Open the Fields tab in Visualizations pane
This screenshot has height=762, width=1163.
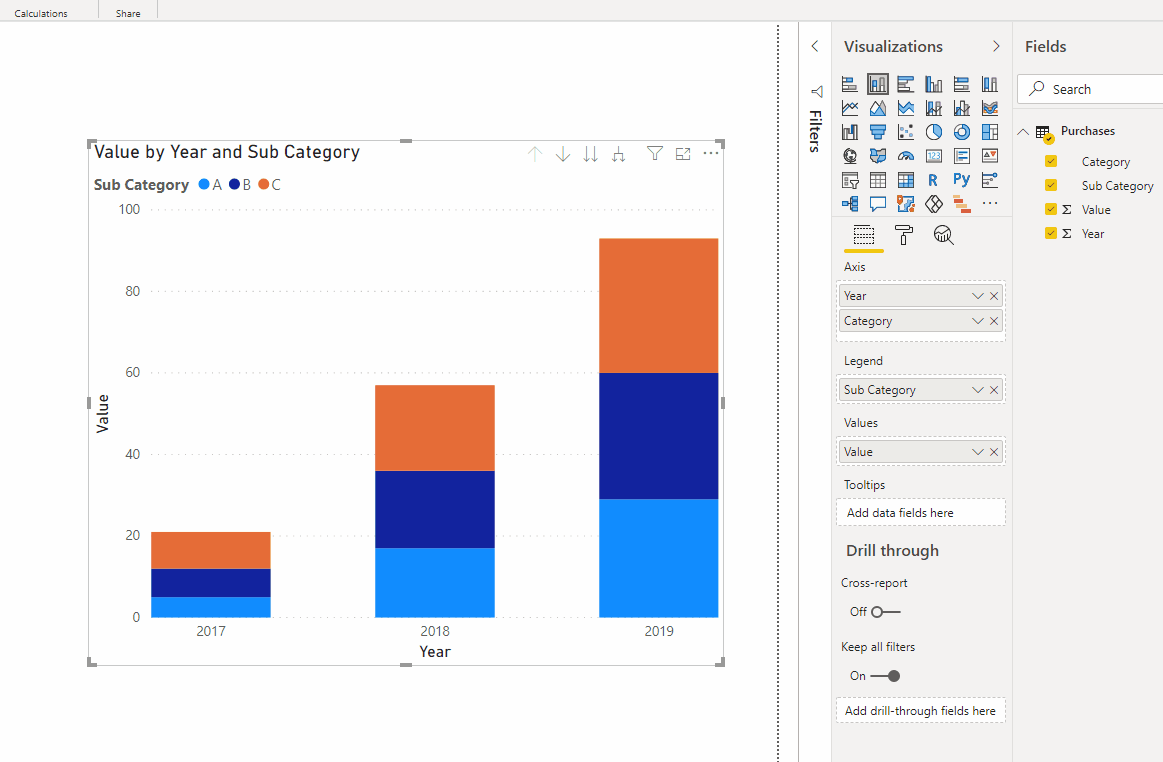point(863,235)
